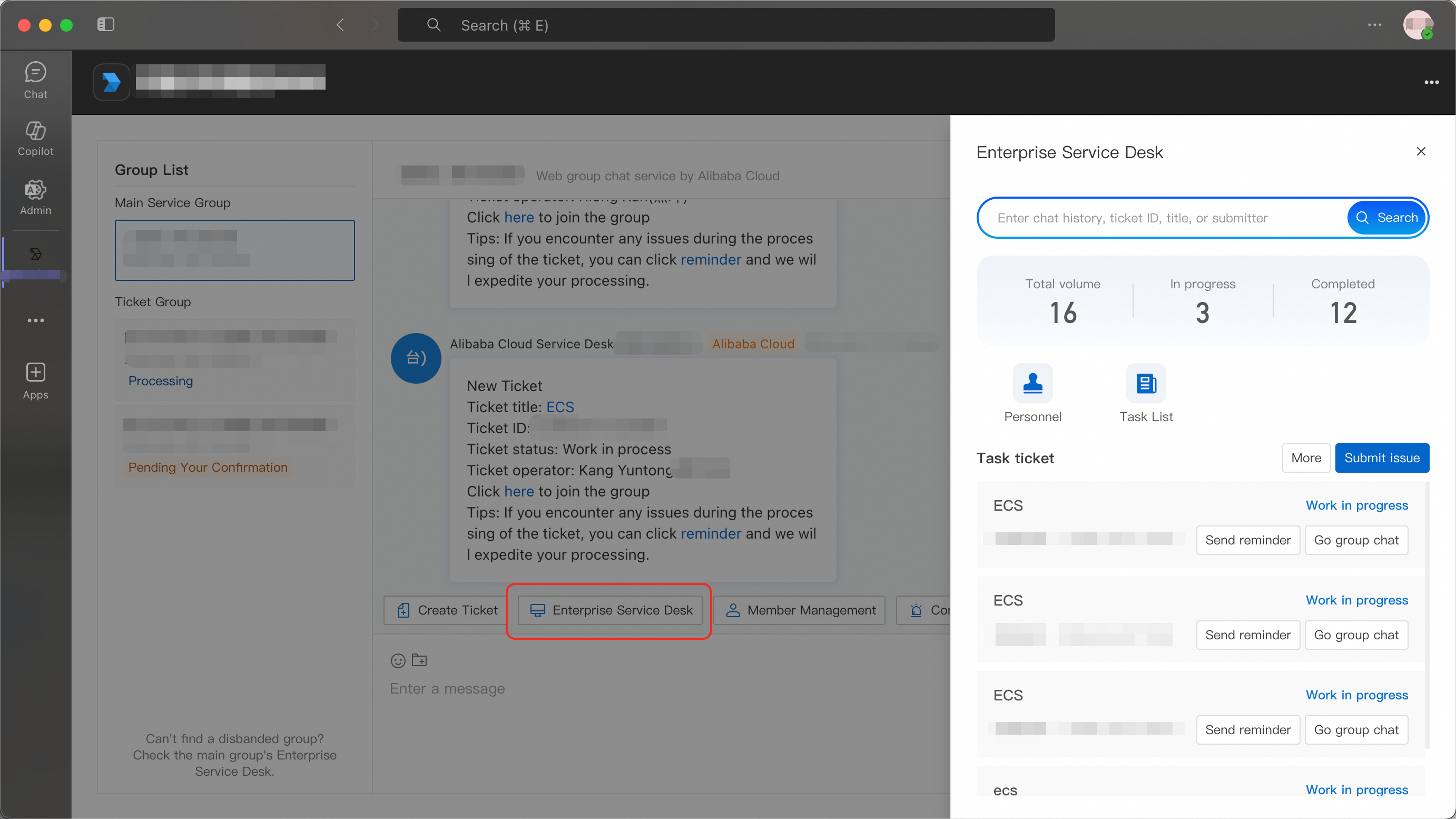Send reminder for the second ECS ticket
Image resolution: width=1456 pixels, height=819 pixels.
click(x=1248, y=635)
